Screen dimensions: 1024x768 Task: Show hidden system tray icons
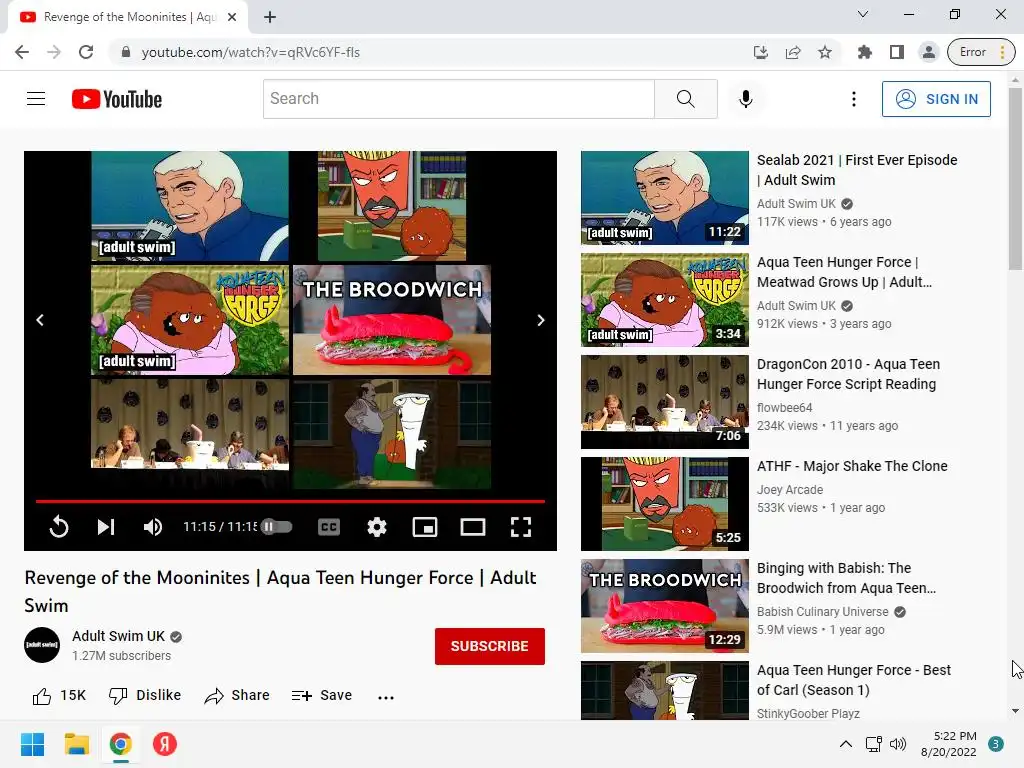(x=846, y=744)
